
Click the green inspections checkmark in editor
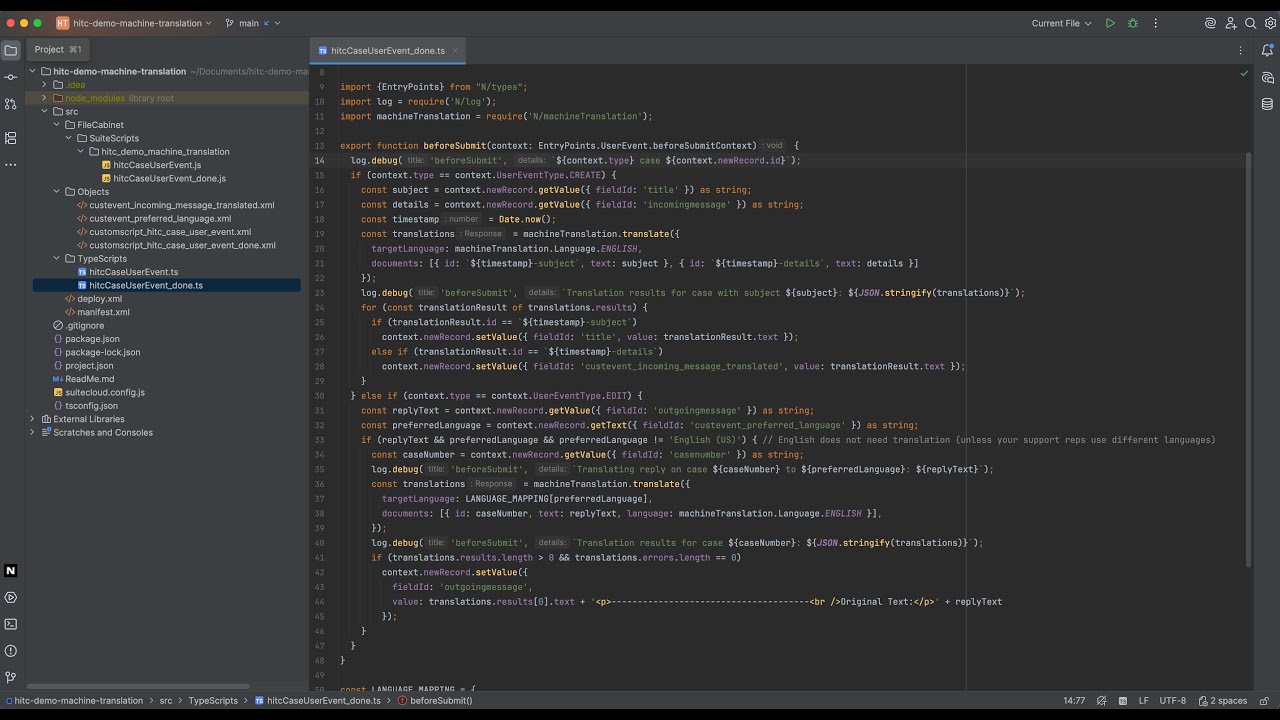[1244, 73]
